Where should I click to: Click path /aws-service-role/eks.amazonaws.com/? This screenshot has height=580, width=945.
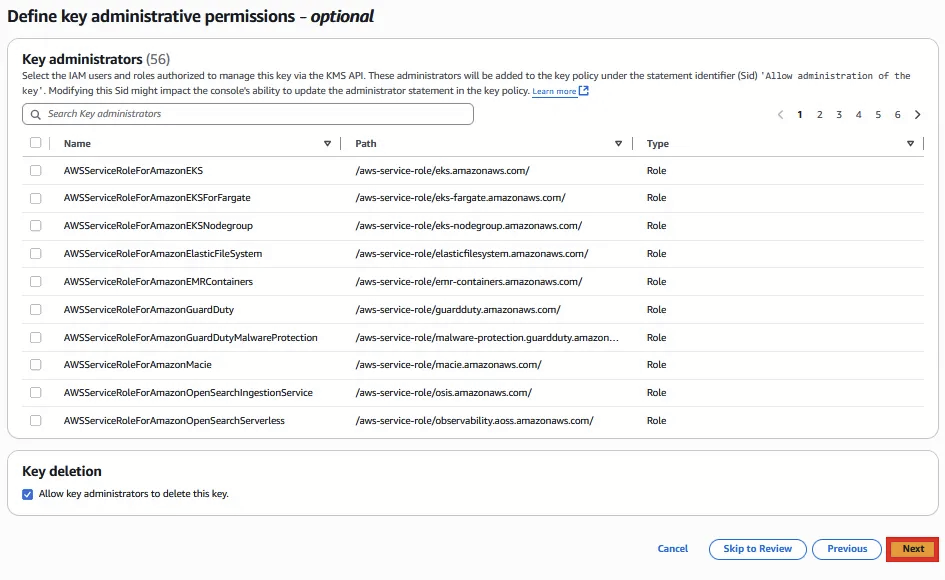(x=442, y=171)
